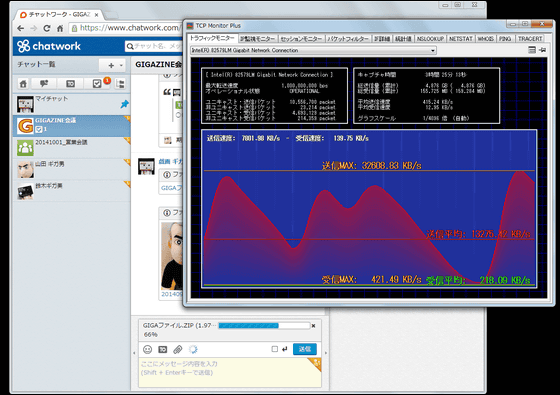Image resolution: width=560 pixels, height=395 pixels.
Task: Expand the network adapter dropdown in TCP Monitor
Action: pos(432,50)
